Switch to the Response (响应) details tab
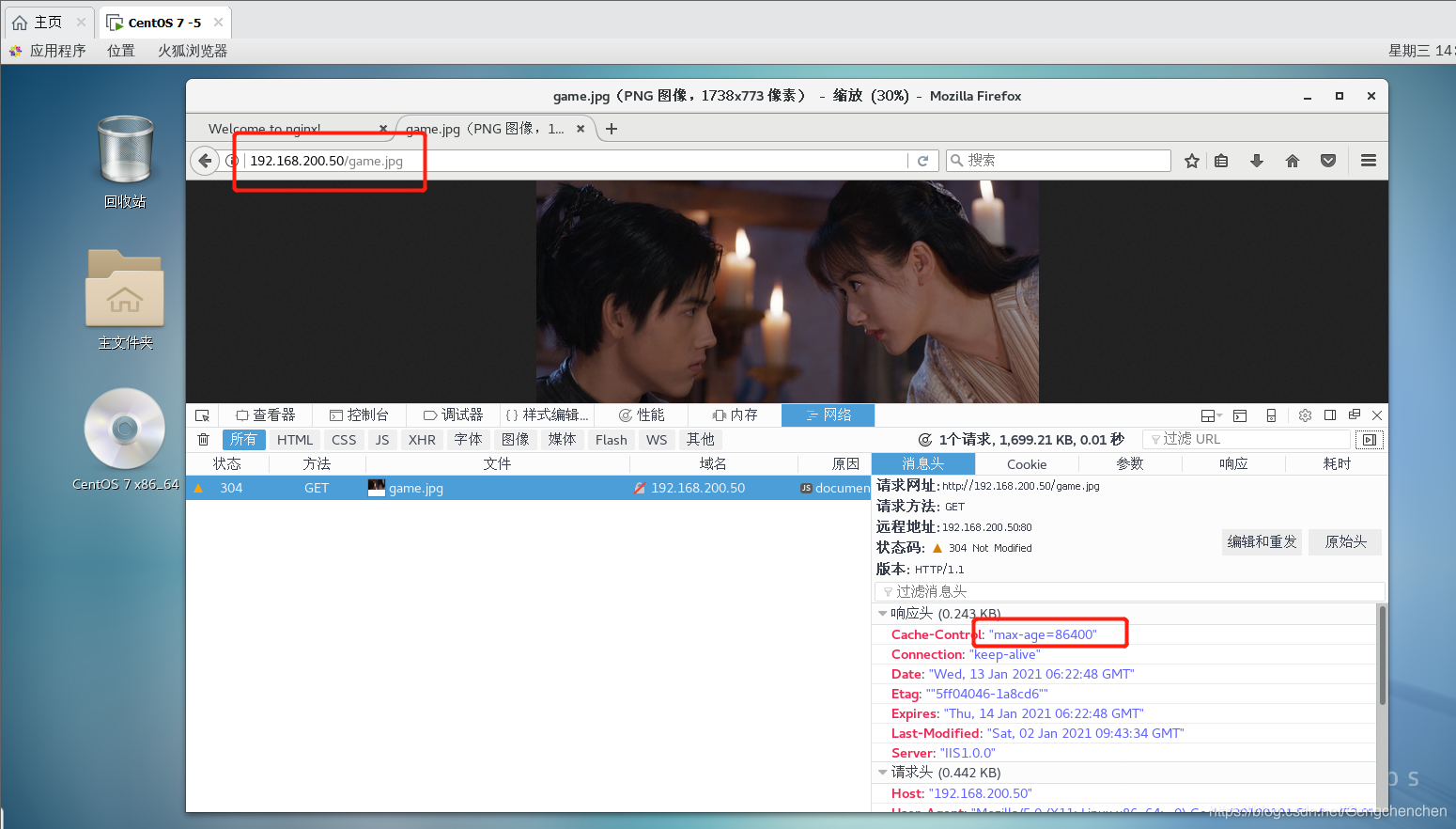This screenshot has height=829, width=1456. (1233, 464)
